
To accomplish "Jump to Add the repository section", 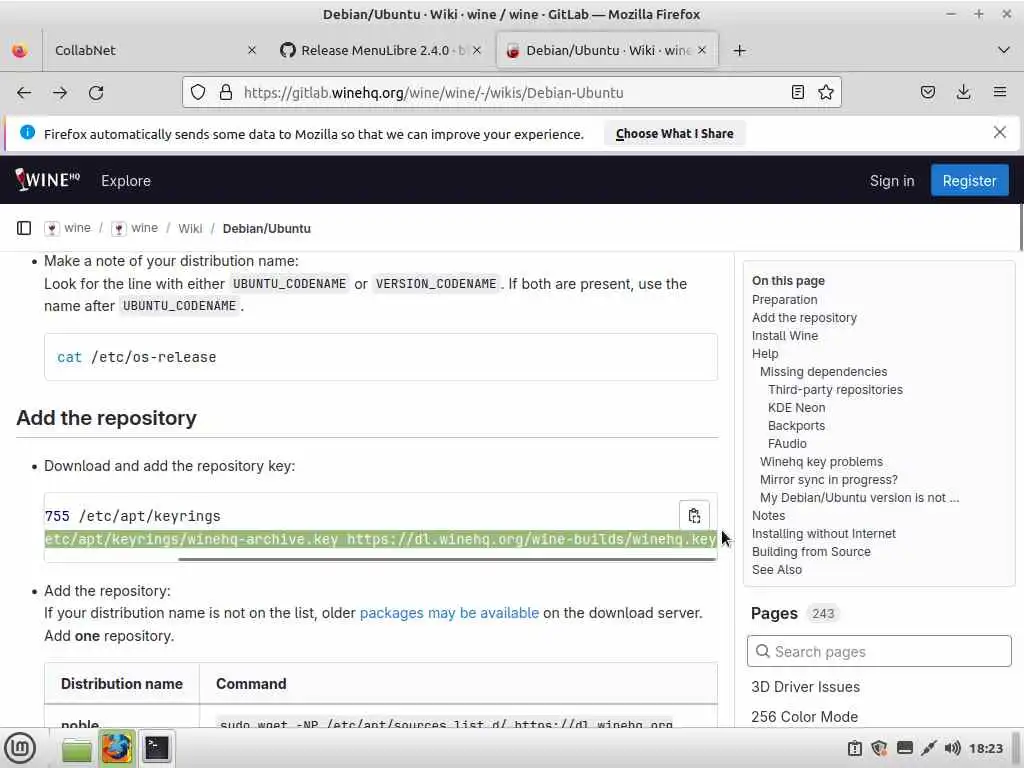I will pos(804,317).
